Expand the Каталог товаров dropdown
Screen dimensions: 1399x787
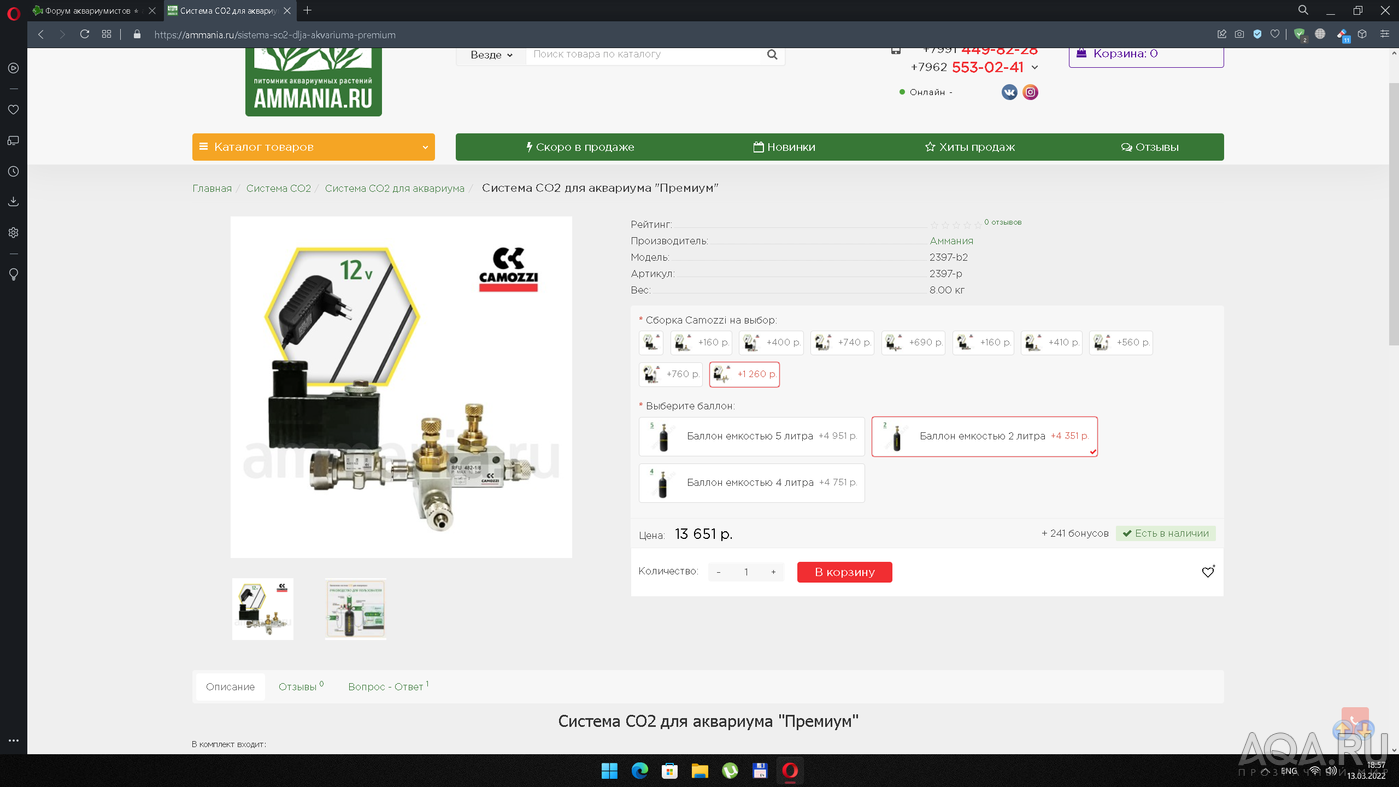(313, 147)
